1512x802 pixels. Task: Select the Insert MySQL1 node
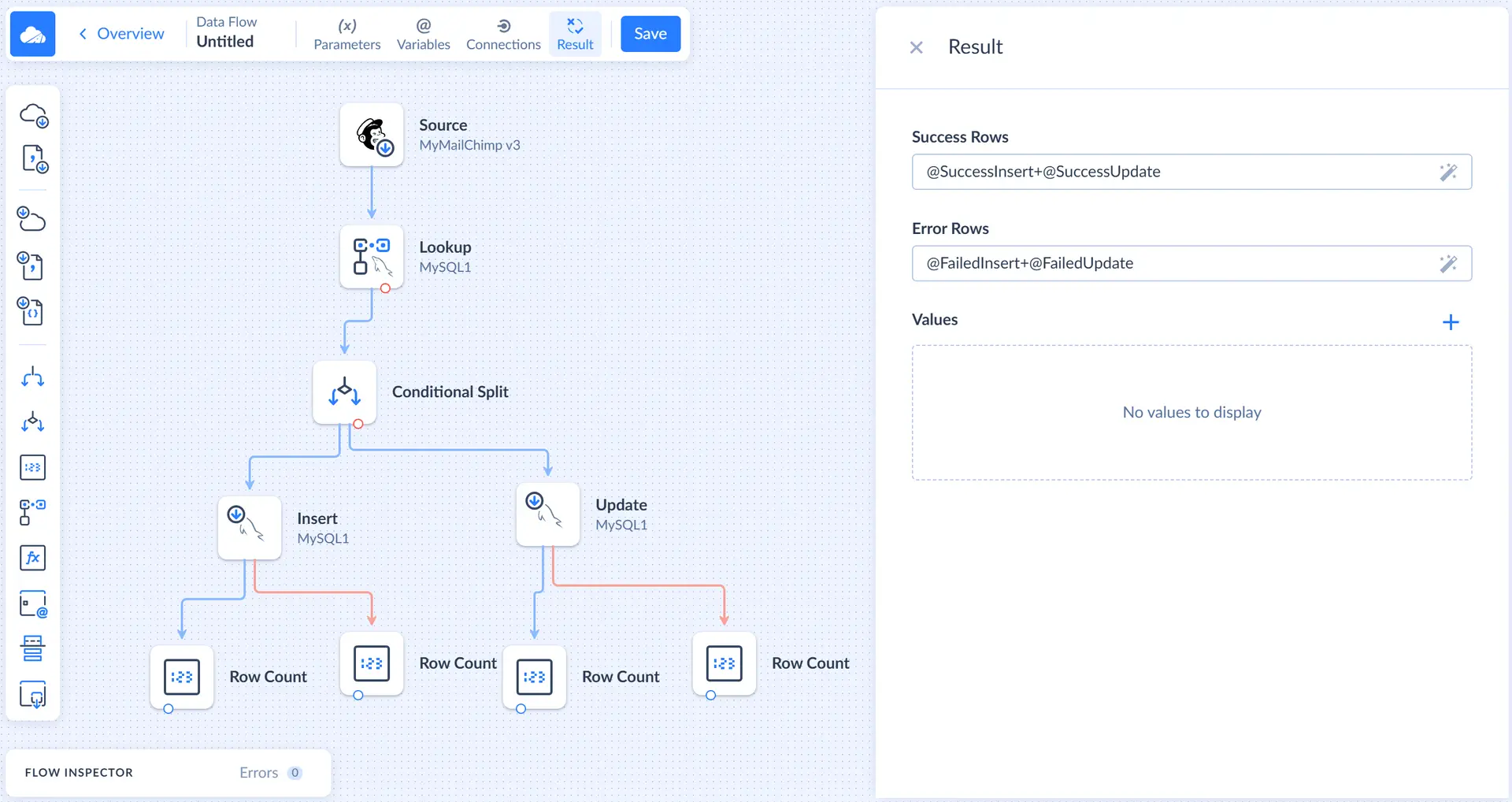(250, 528)
